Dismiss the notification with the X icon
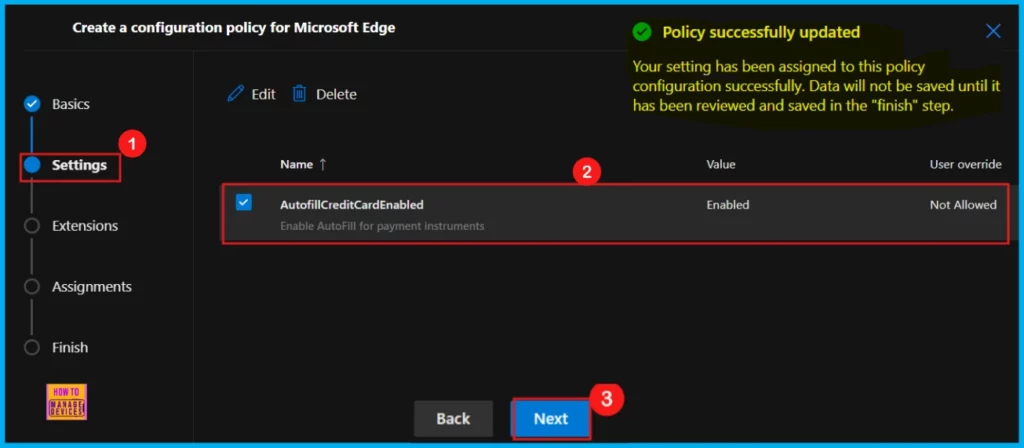The image size is (1024, 448). [993, 31]
